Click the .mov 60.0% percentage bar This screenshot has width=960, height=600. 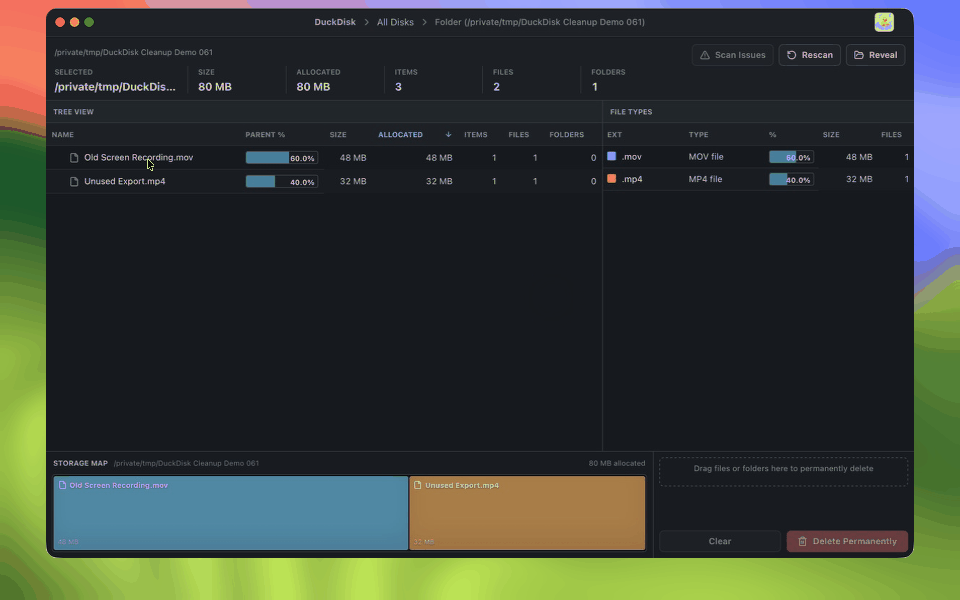(791, 157)
